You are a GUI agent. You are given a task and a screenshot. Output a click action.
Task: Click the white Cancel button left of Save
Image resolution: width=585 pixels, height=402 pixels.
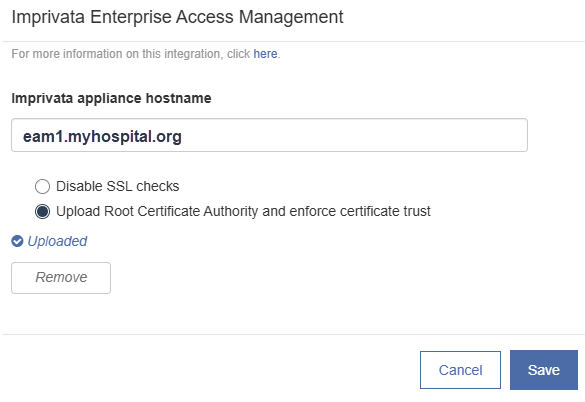pyautogui.click(x=460, y=370)
